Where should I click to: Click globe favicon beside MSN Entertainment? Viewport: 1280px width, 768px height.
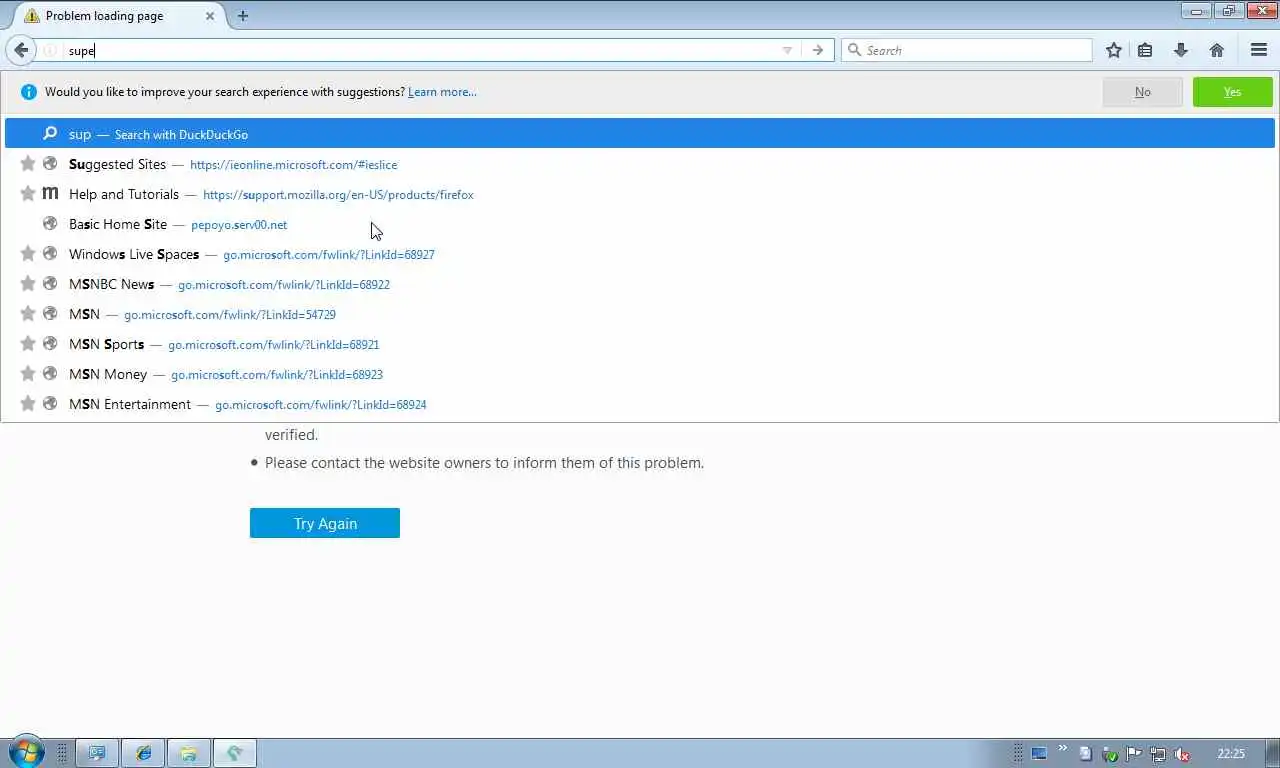(50, 404)
